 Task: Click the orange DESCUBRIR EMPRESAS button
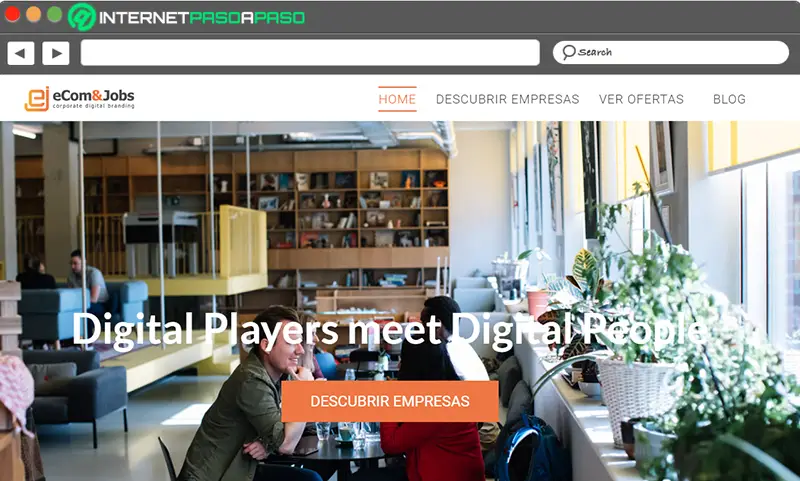click(390, 401)
